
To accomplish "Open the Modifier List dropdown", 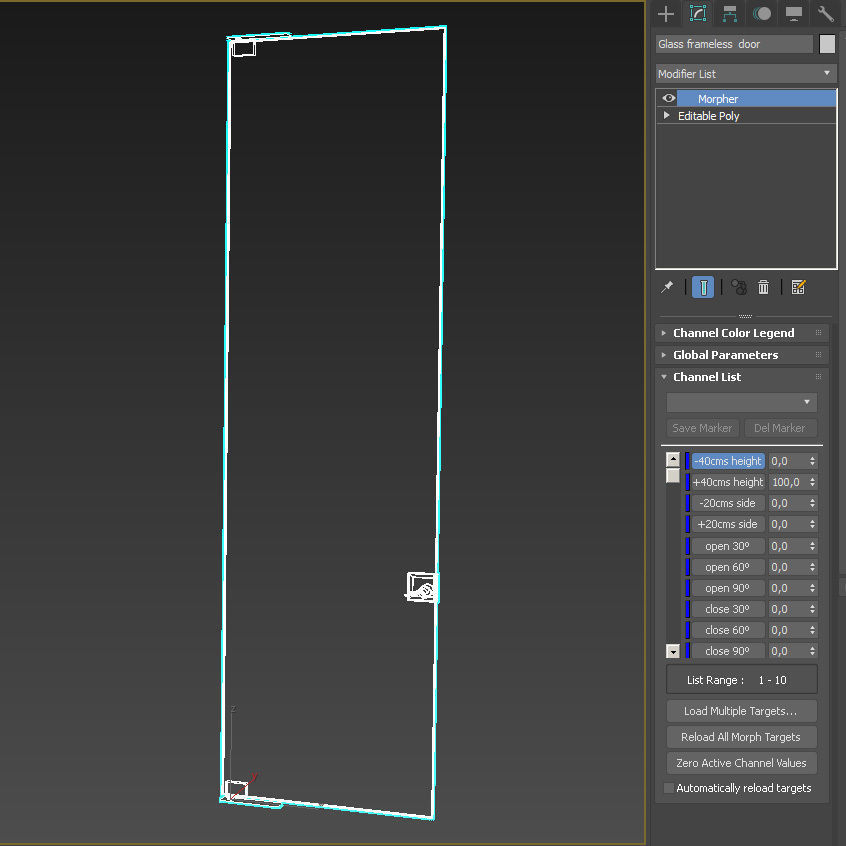I will click(746, 73).
